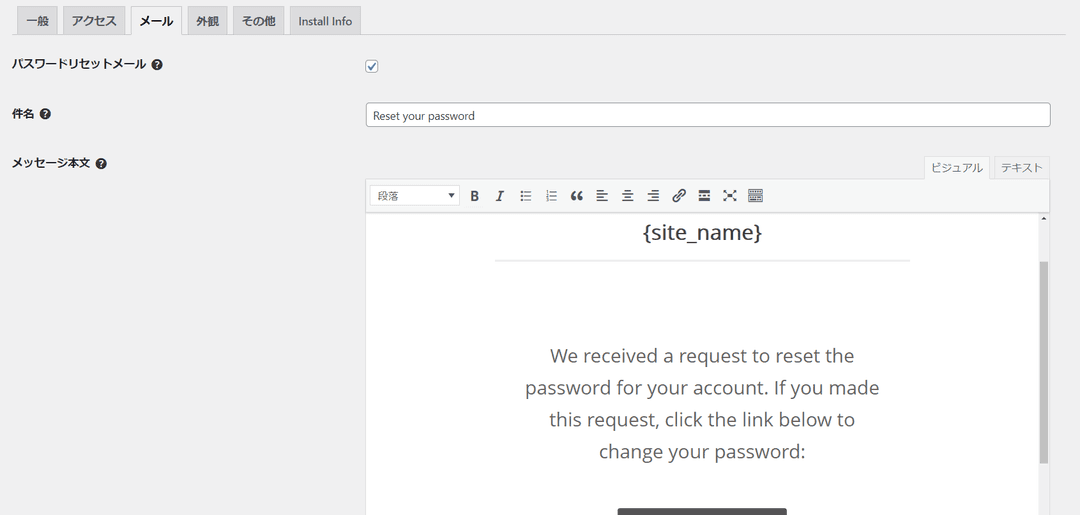This screenshot has width=1080, height=515.
Task: Switch to the 外観 tab
Action: click(207, 21)
